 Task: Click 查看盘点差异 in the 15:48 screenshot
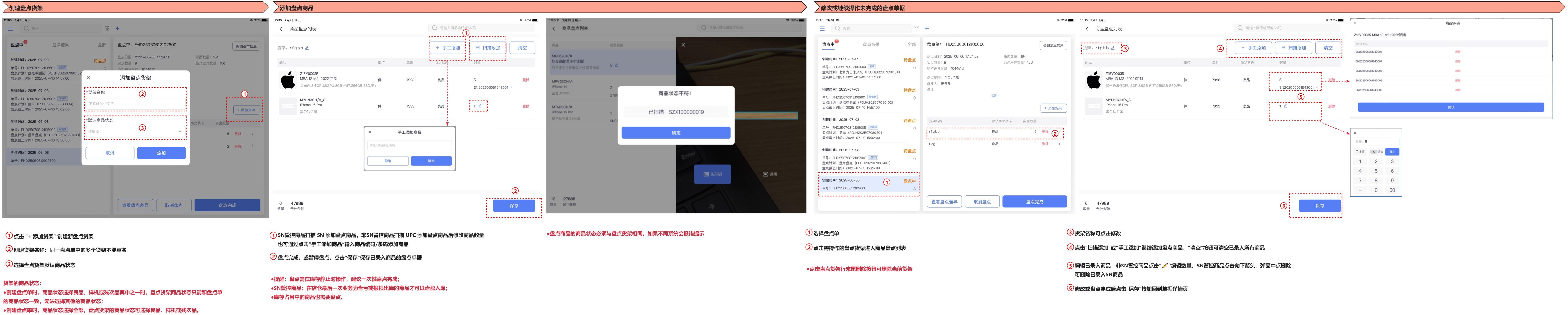[944, 202]
